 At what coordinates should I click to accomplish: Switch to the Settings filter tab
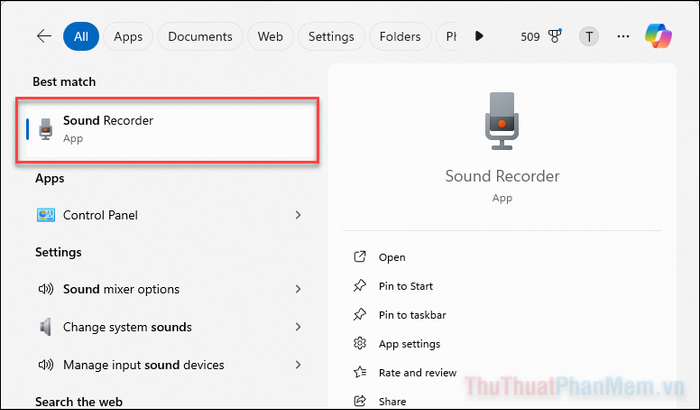[x=331, y=36]
